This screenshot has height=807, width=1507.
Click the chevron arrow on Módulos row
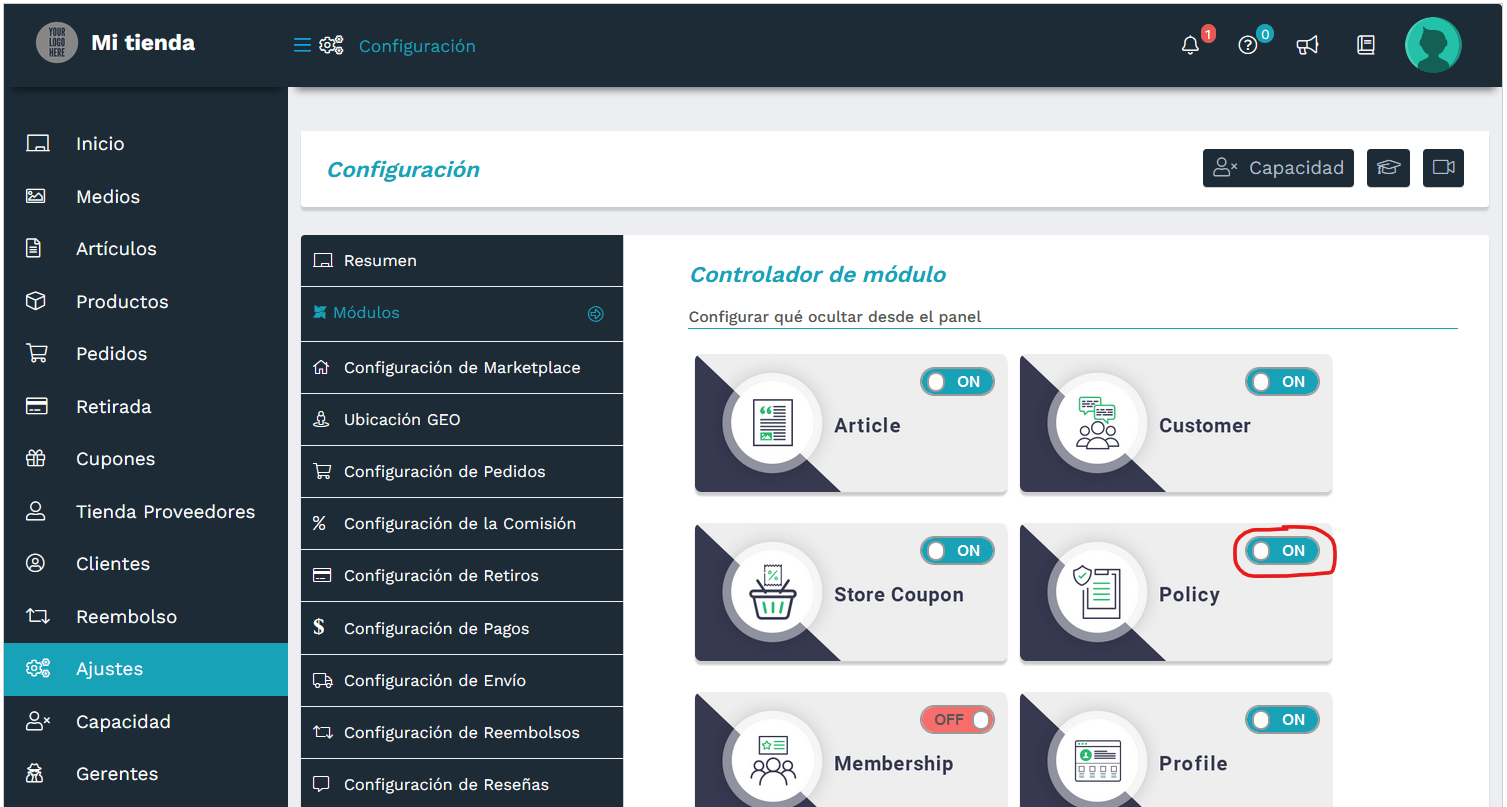[596, 313]
